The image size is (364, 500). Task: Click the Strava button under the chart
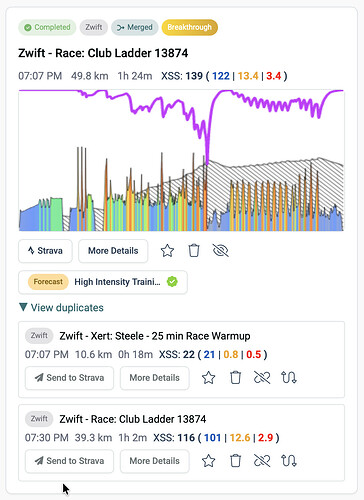coord(45,251)
